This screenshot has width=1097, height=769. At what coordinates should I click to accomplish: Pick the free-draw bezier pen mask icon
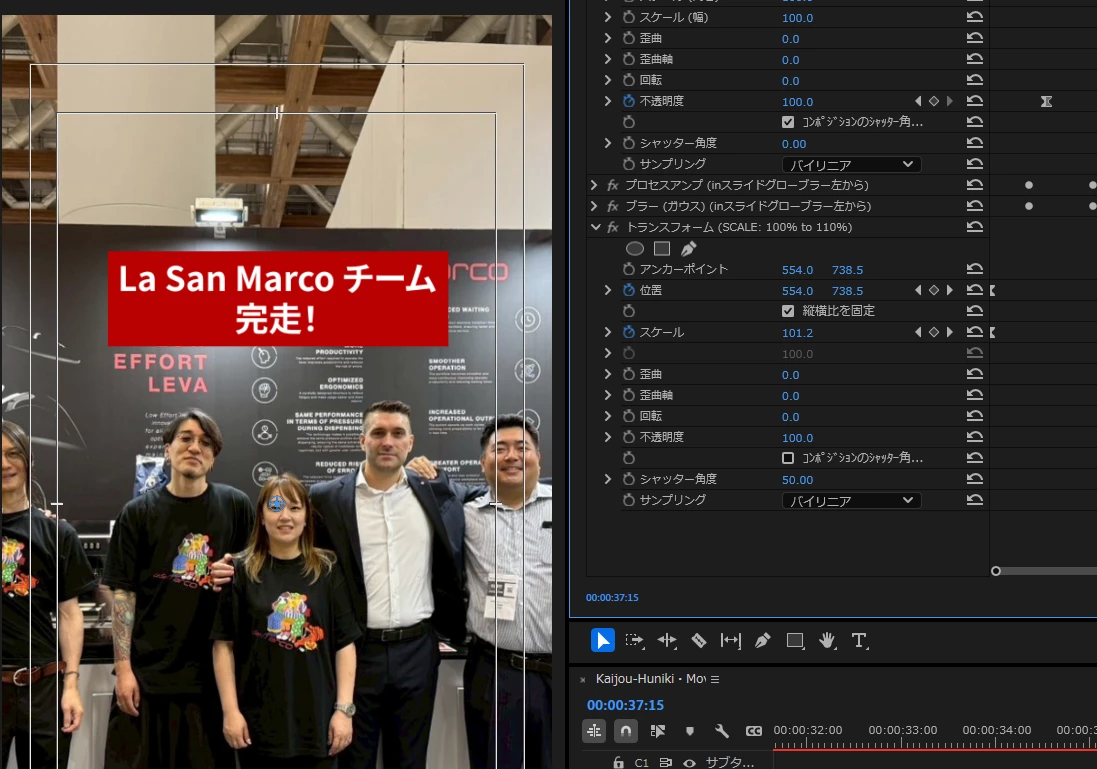[x=688, y=248]
